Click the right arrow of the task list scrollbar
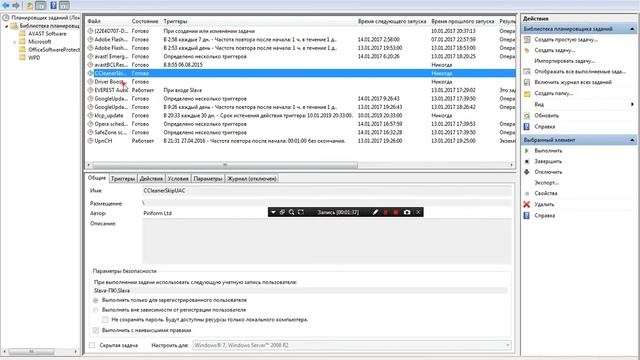The width and height of the screenshot is (640, 360). pyautogui.click(x=511, y=165)
